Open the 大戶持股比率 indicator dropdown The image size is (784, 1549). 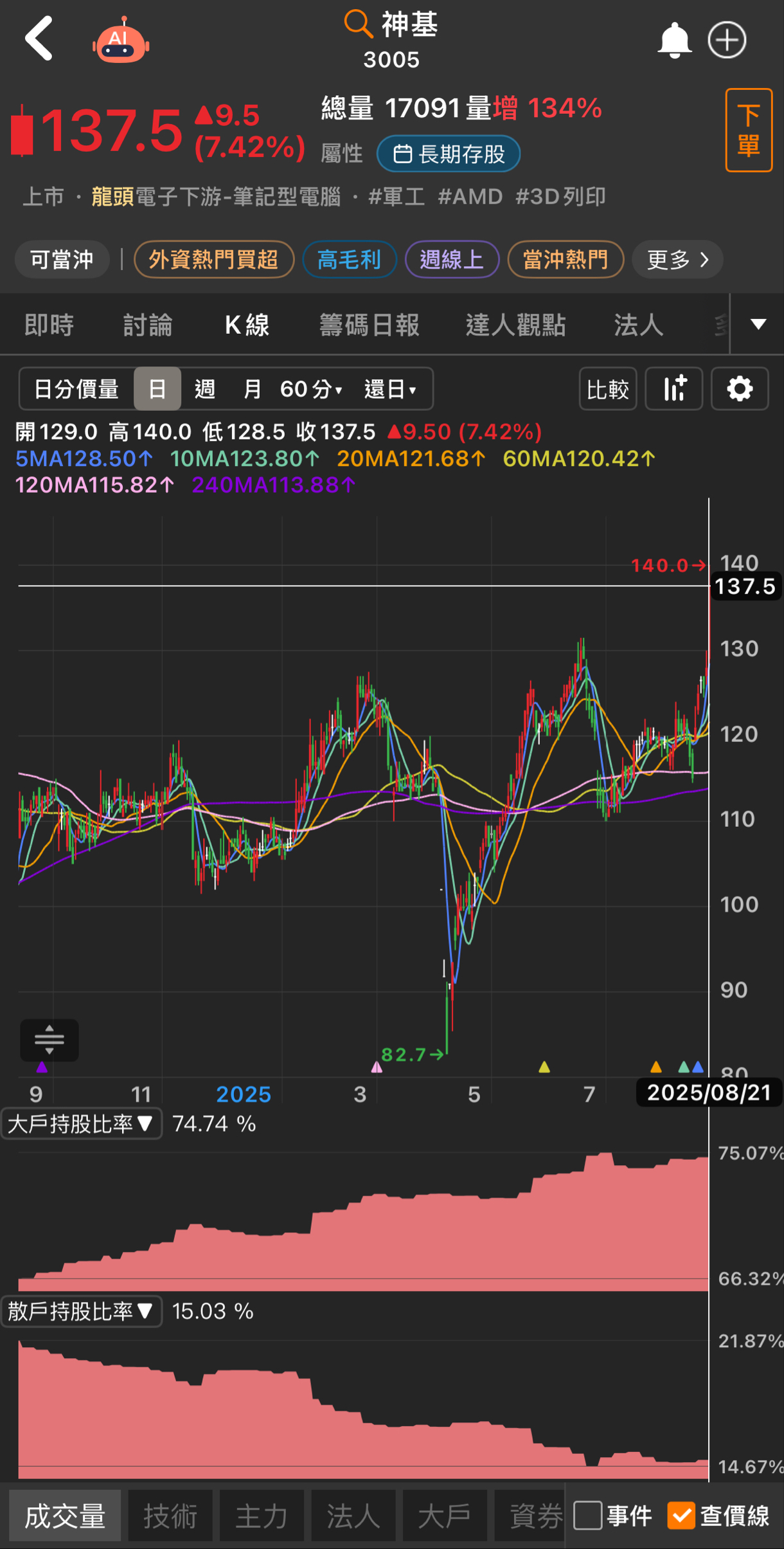point(81,1123)
